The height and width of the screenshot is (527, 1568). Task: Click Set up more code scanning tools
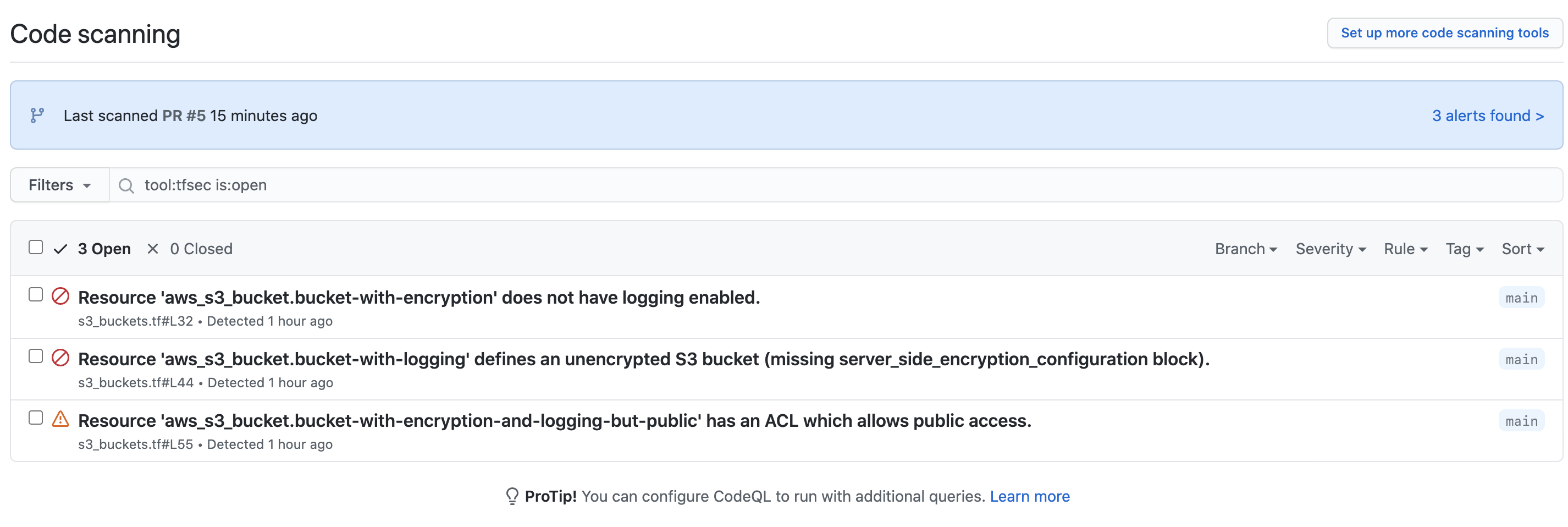point(1444,32)
